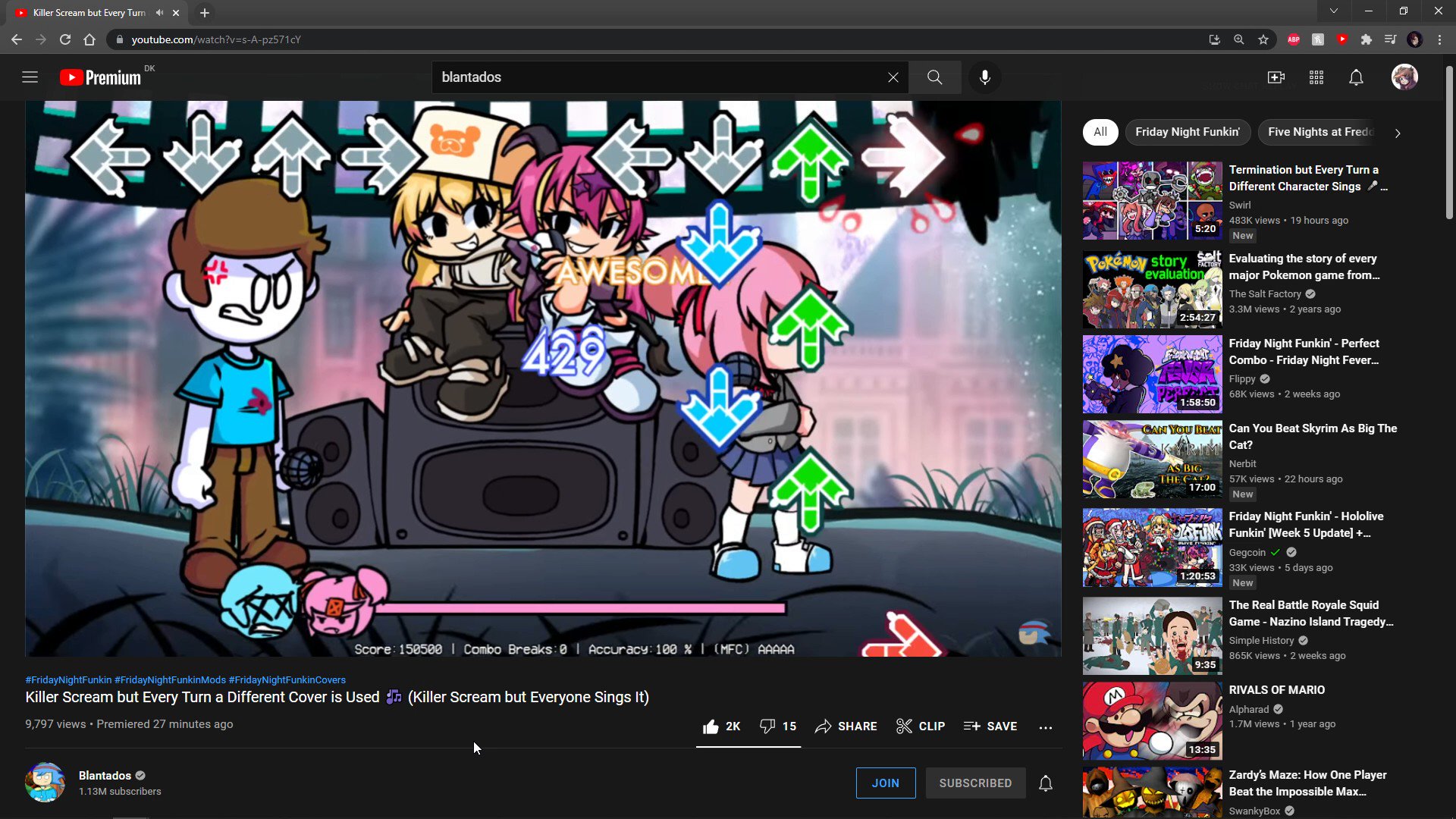Open a new browser tab

(x=205, y=13)
